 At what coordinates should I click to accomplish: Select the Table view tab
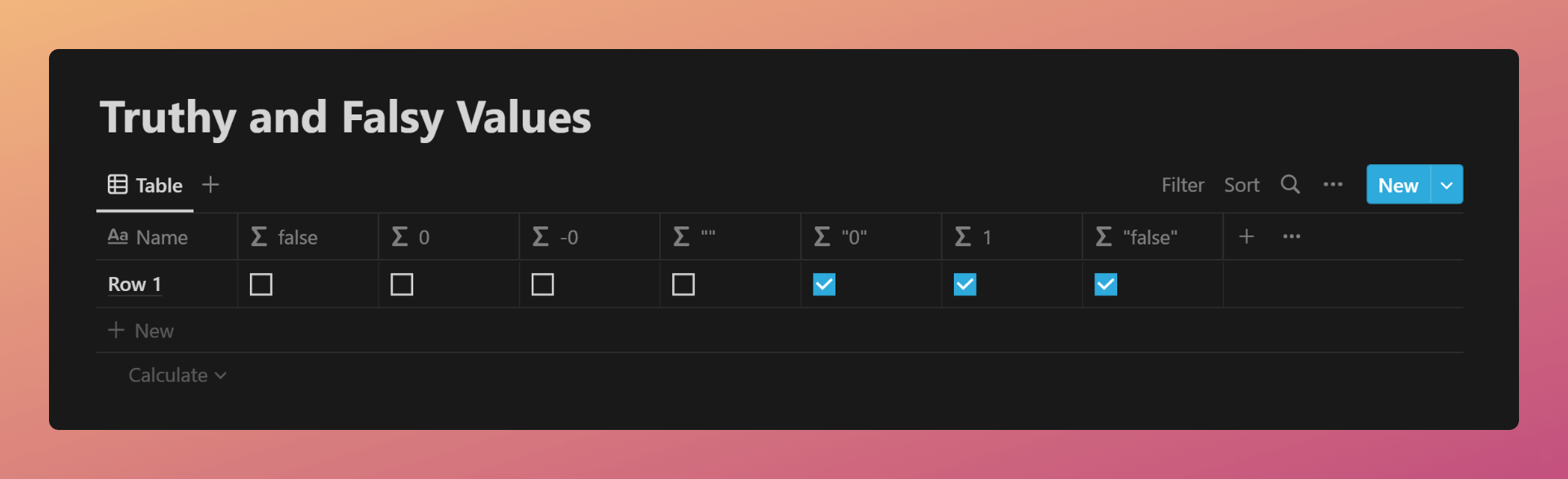tap(145, 186)
